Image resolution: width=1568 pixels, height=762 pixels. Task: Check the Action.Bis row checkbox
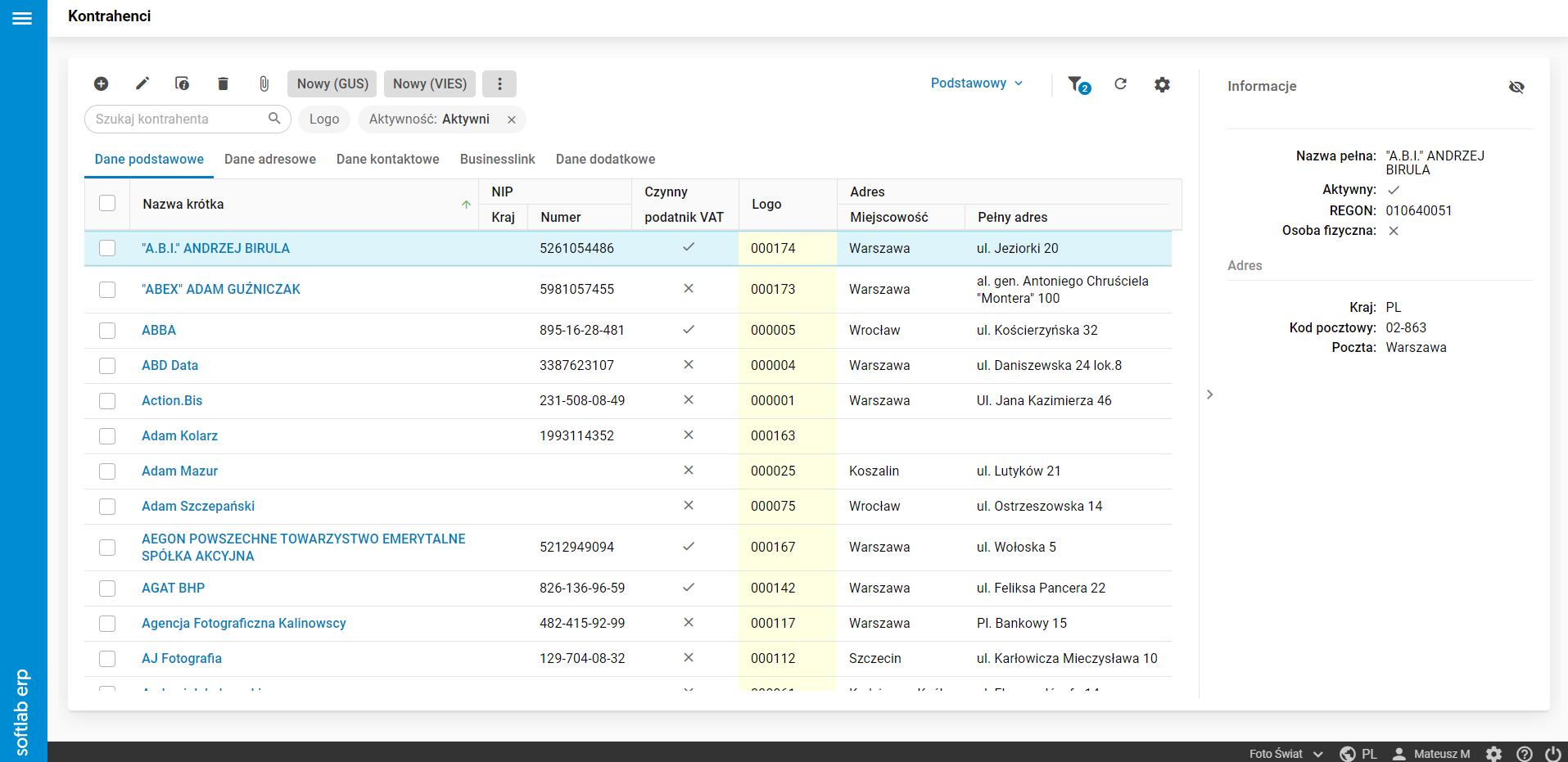(x=107, y=401)
